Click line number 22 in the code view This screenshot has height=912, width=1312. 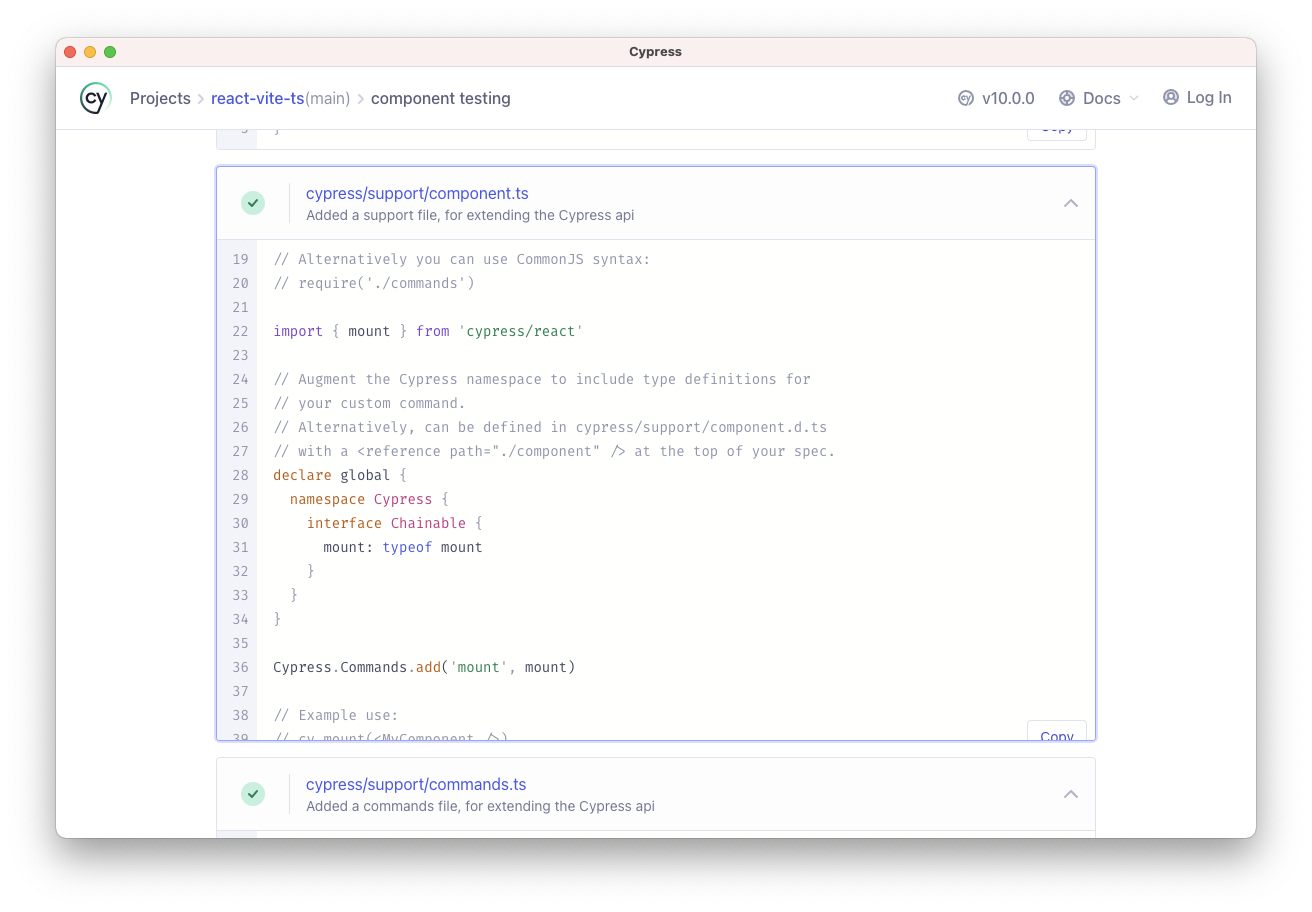tap(240, 331)
